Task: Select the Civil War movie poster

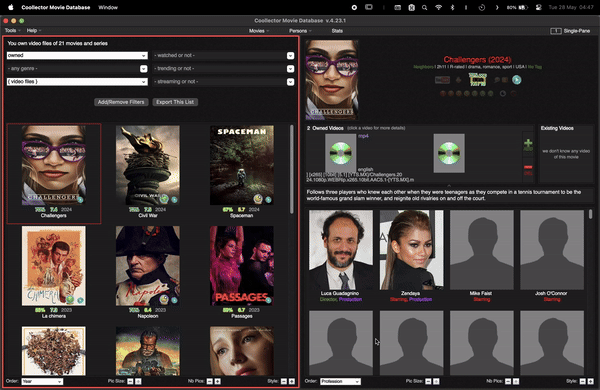Action: (x=148, y=165)
